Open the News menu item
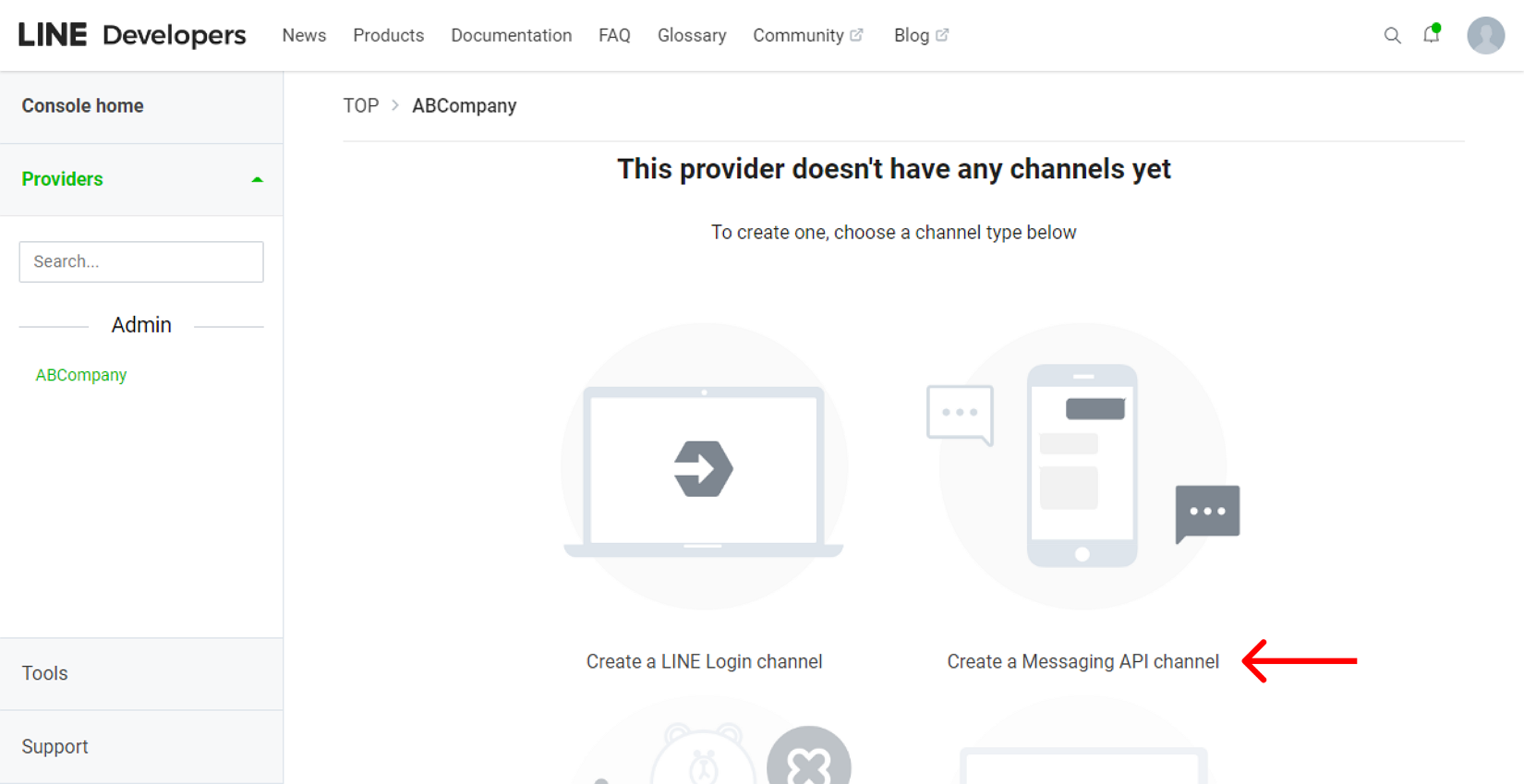The image size is (1524, 784). (x=304, y=35)
